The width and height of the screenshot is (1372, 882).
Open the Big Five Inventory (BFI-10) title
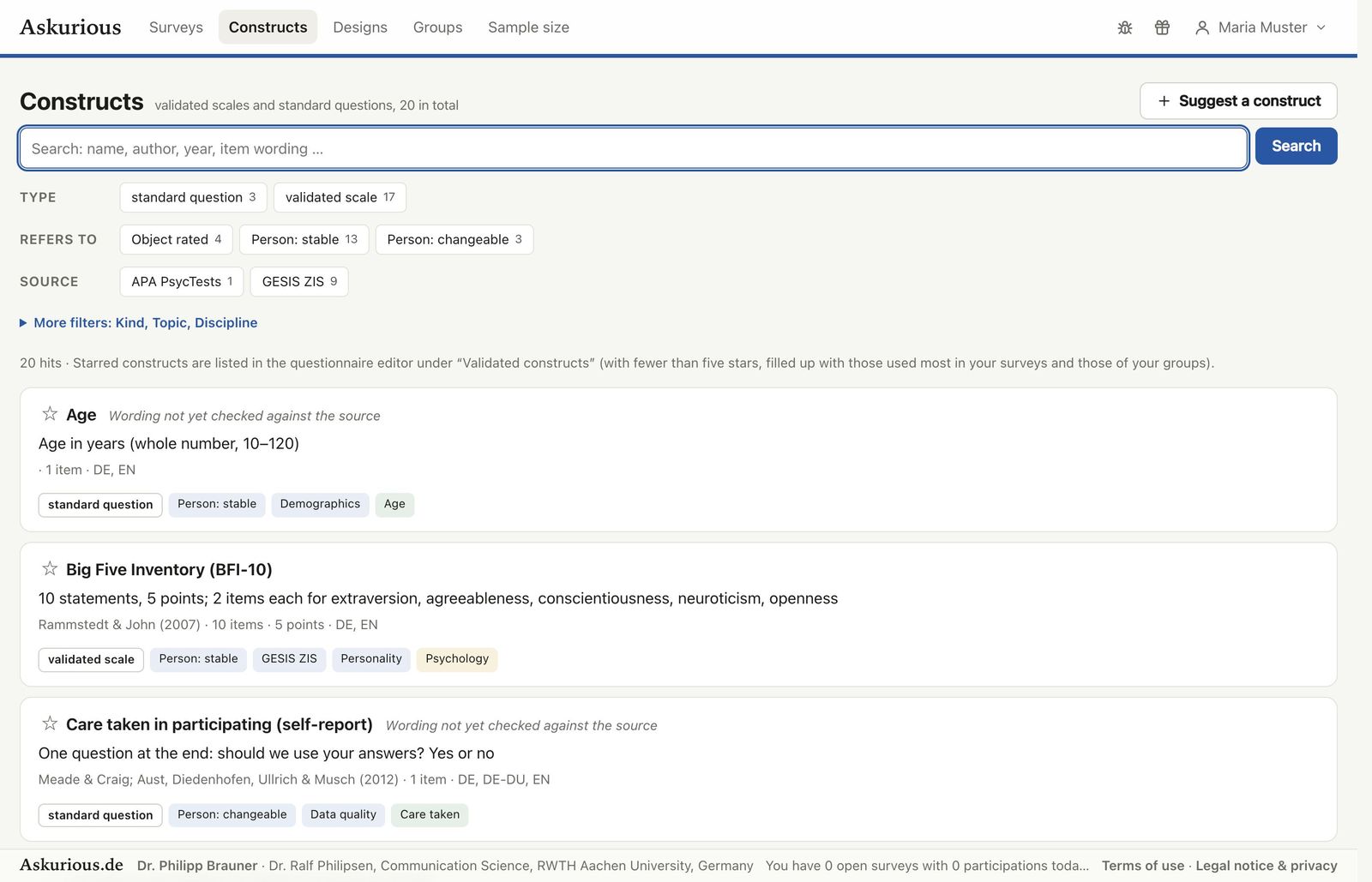coord(169,569)
